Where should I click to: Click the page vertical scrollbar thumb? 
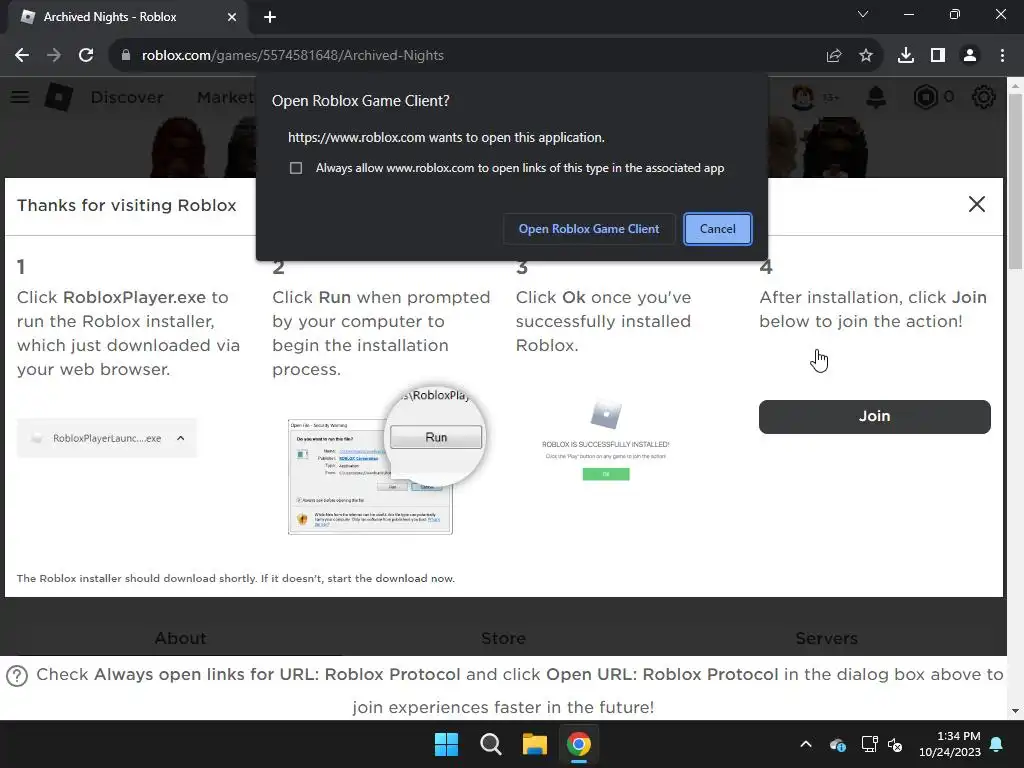pyautogui.click(x=1016, y=182)
